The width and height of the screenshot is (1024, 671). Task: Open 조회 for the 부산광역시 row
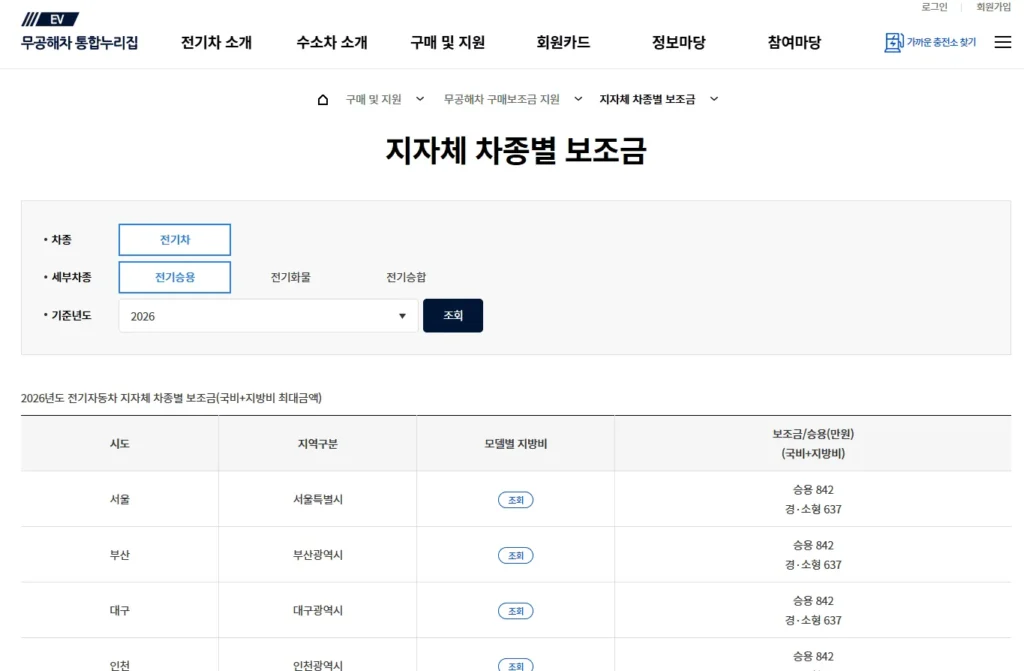pos(515,555)
